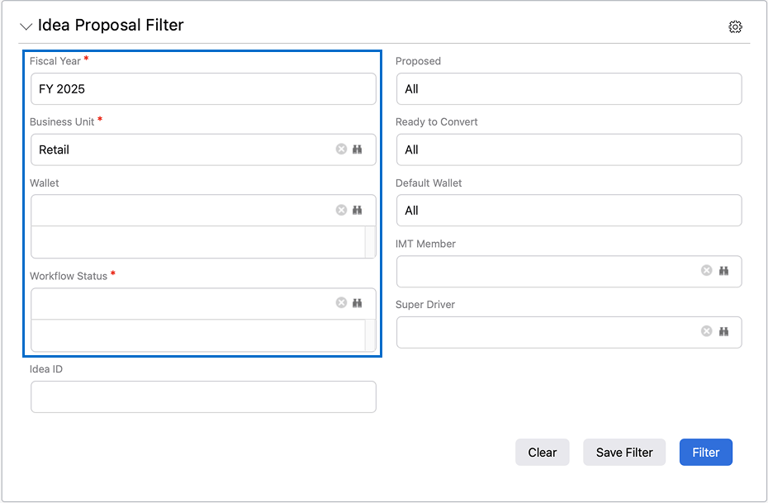Image resolution: width=768 pixels, height=503 pixels.
Task: Open Super Driver lookup binoculars
Action: pos(723,331)
